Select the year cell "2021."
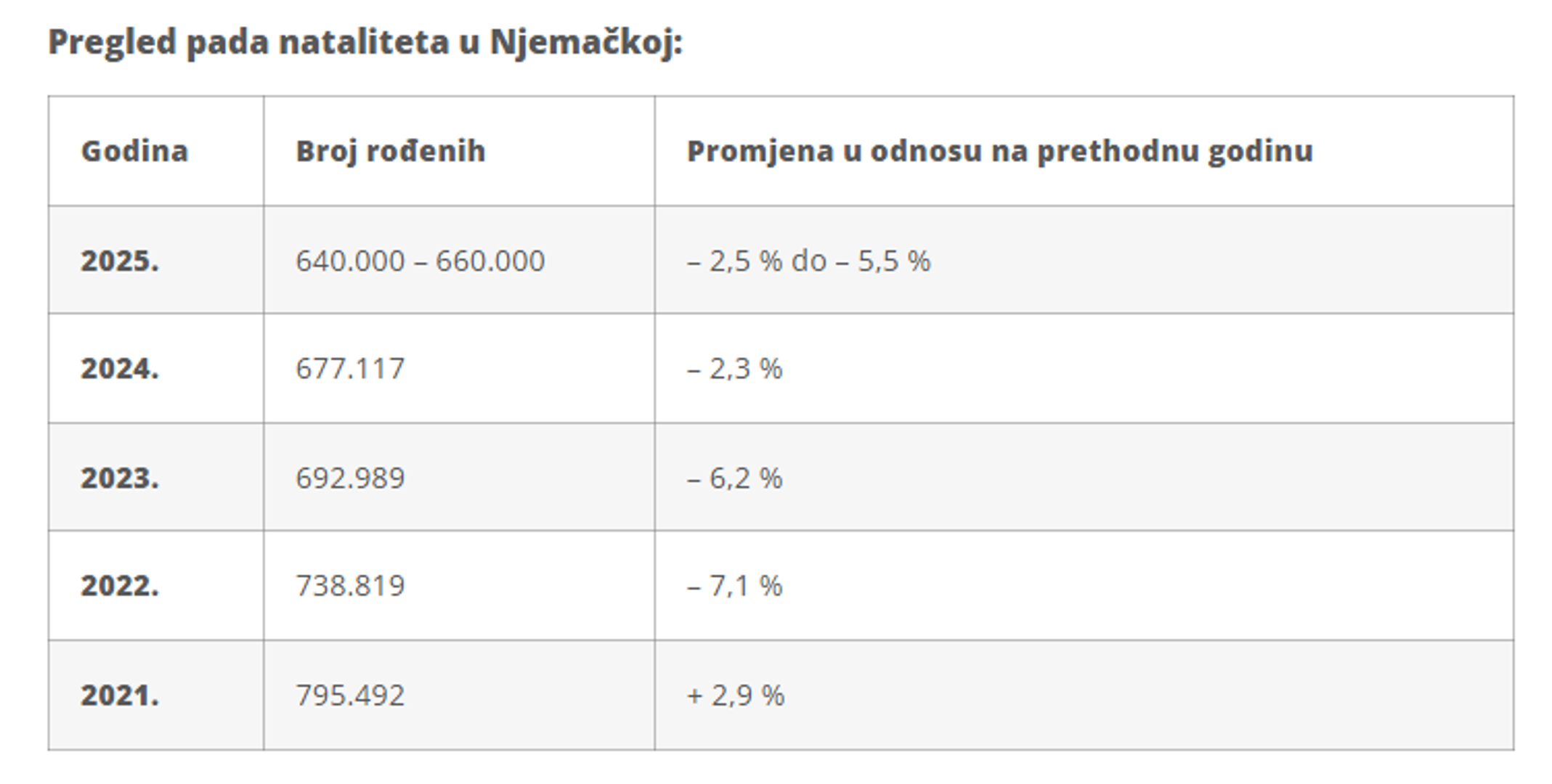 click(119, 695)
